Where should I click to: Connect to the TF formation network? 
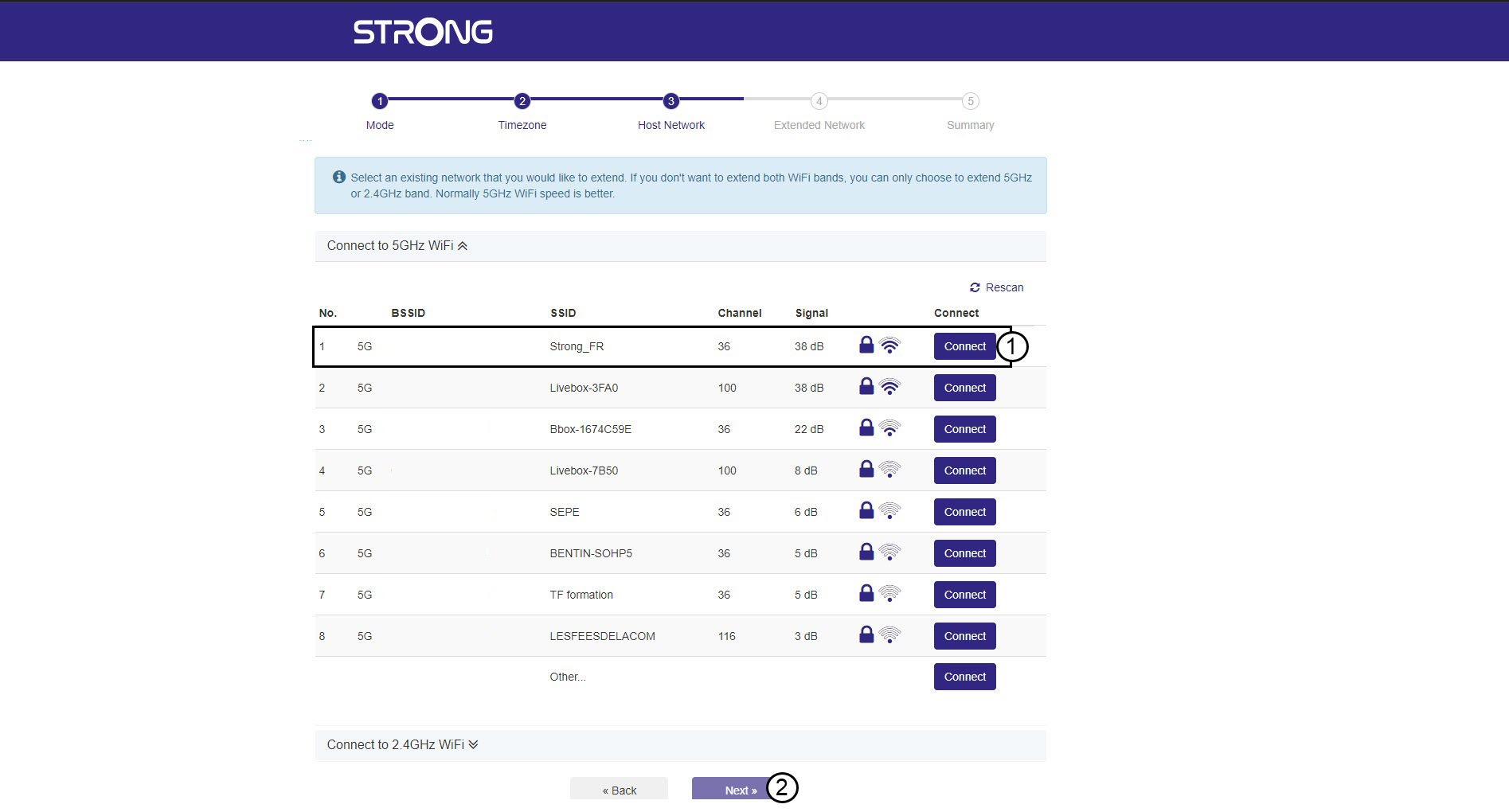coord(964,595)
